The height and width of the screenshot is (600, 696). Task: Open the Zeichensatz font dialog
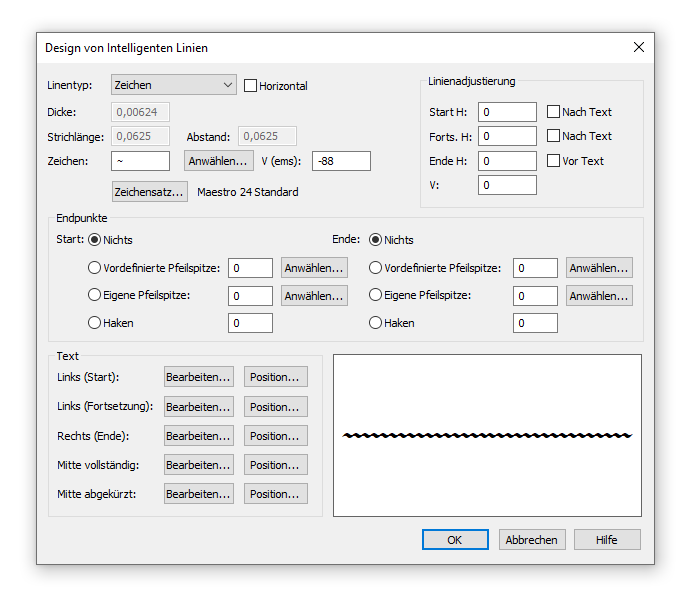click(x=150, y=192)
